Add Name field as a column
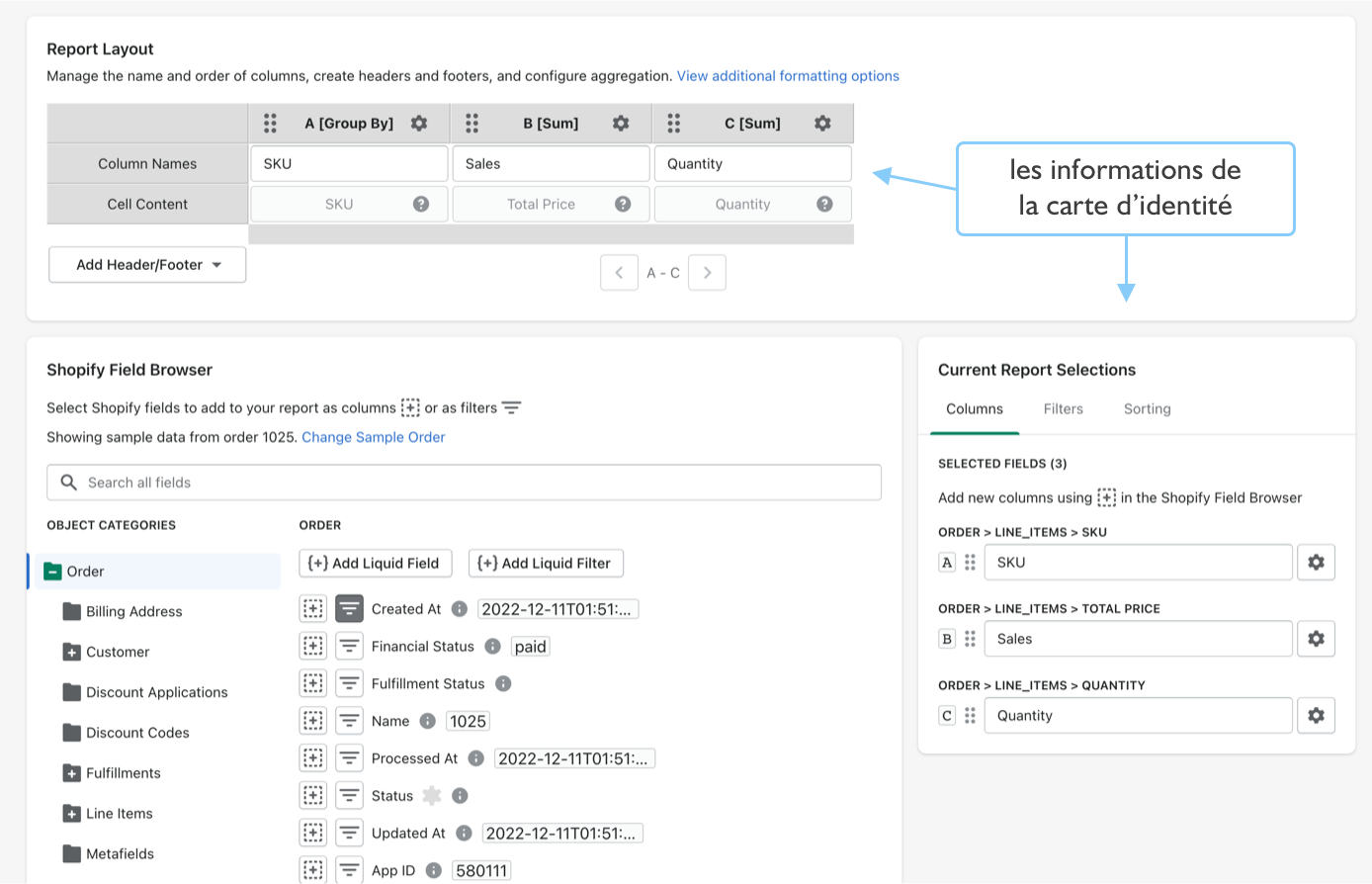Viewport: 1372px width, 884px height. click(313, 721)
